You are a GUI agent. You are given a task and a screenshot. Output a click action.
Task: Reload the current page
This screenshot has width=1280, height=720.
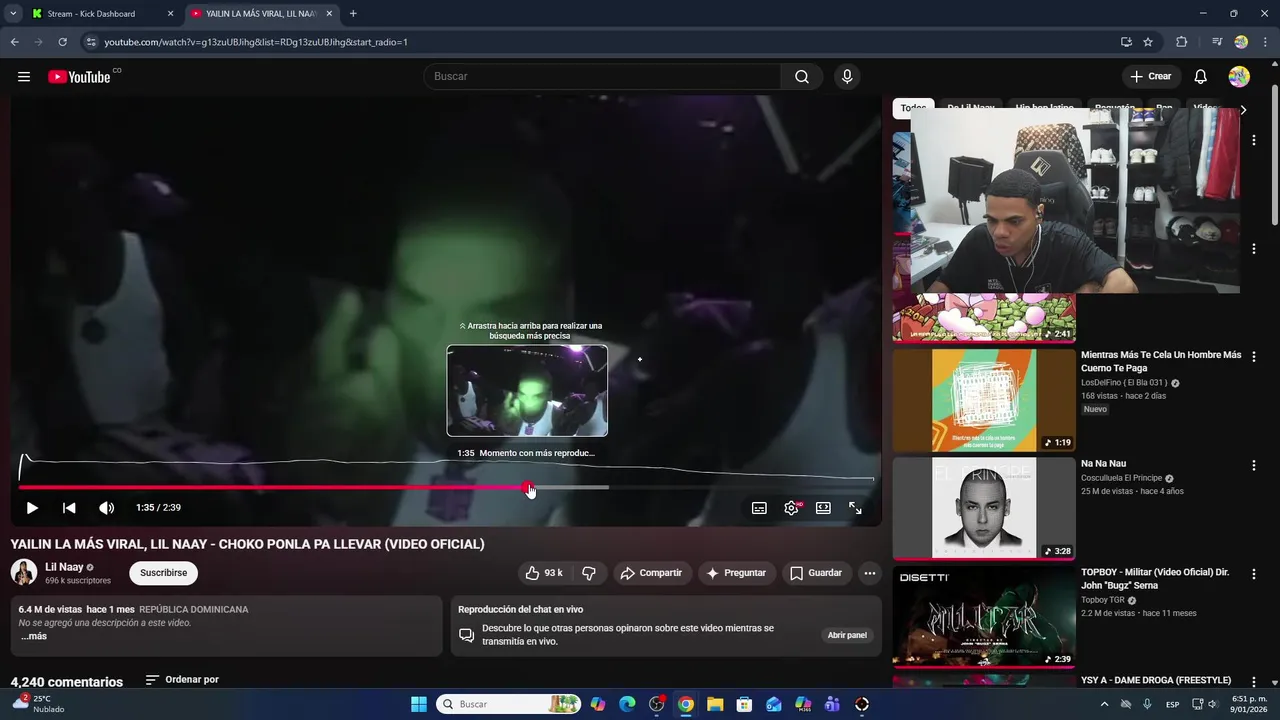click(62, 42)
